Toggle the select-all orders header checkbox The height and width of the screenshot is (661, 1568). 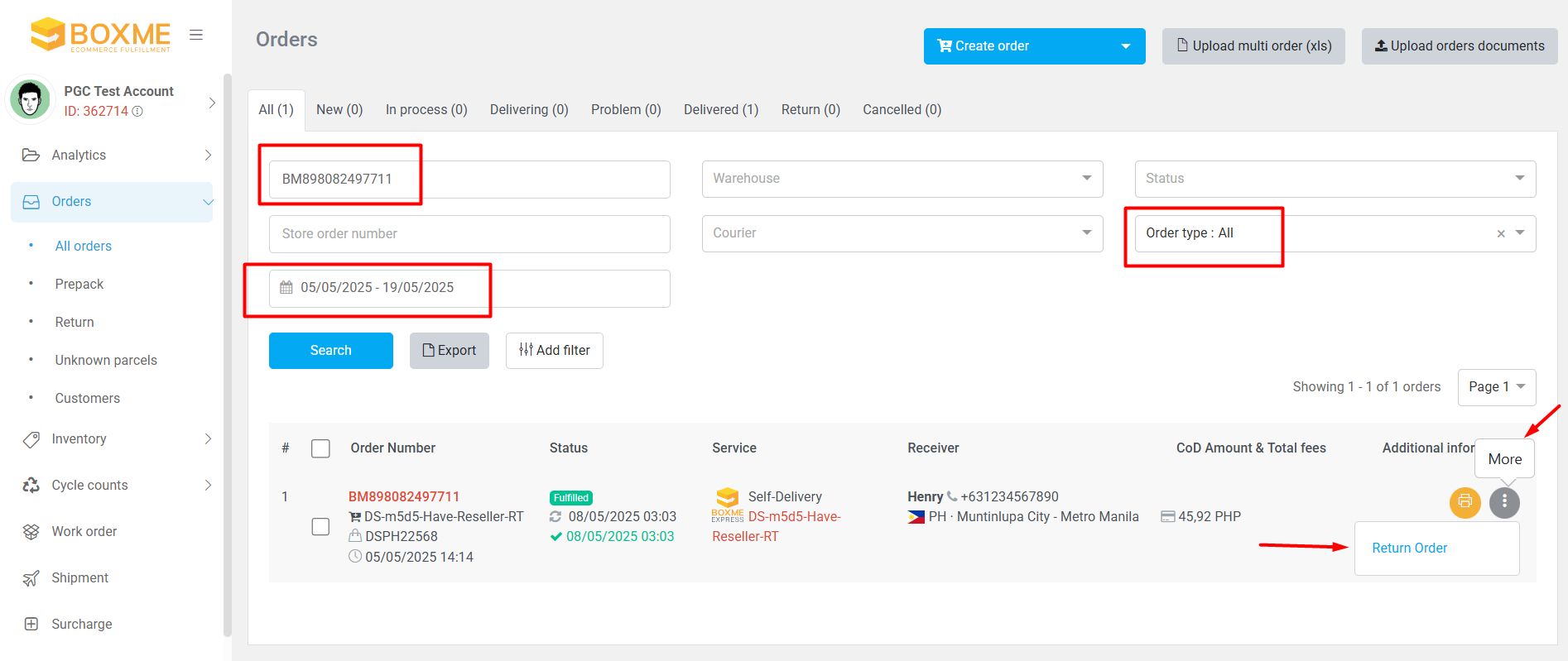tap(320, 448)
